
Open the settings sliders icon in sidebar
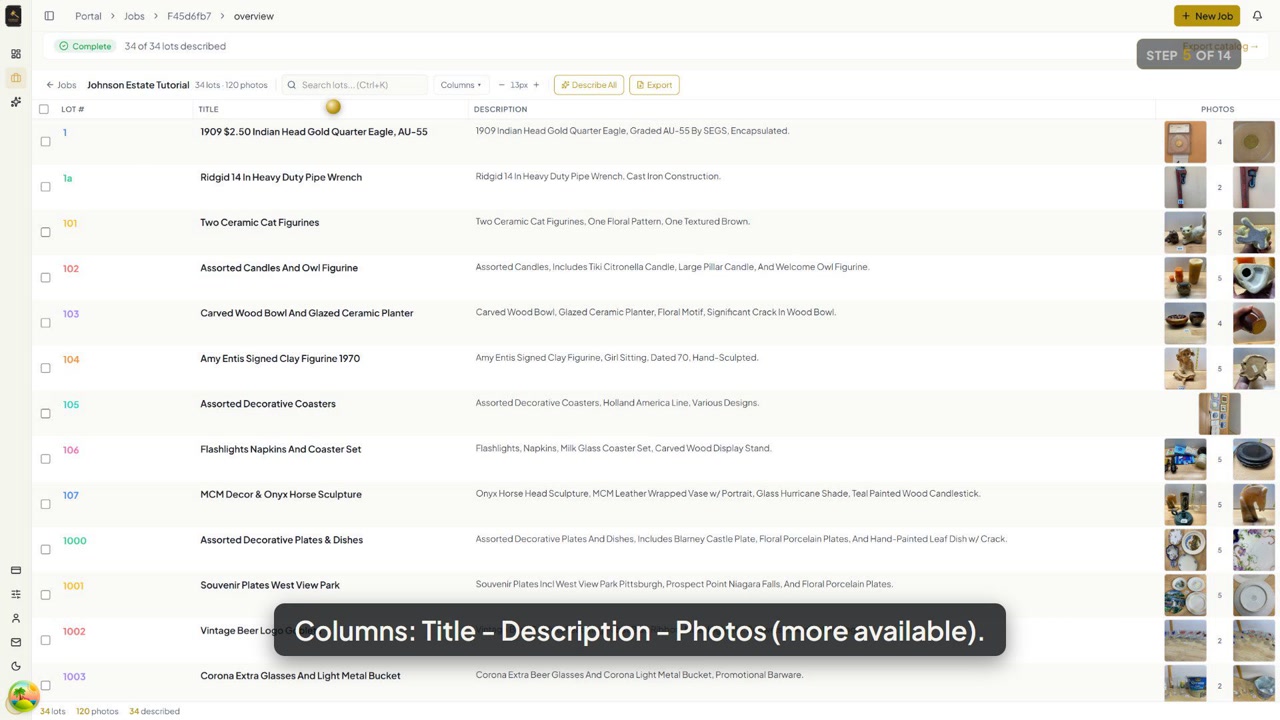(15, 594)
